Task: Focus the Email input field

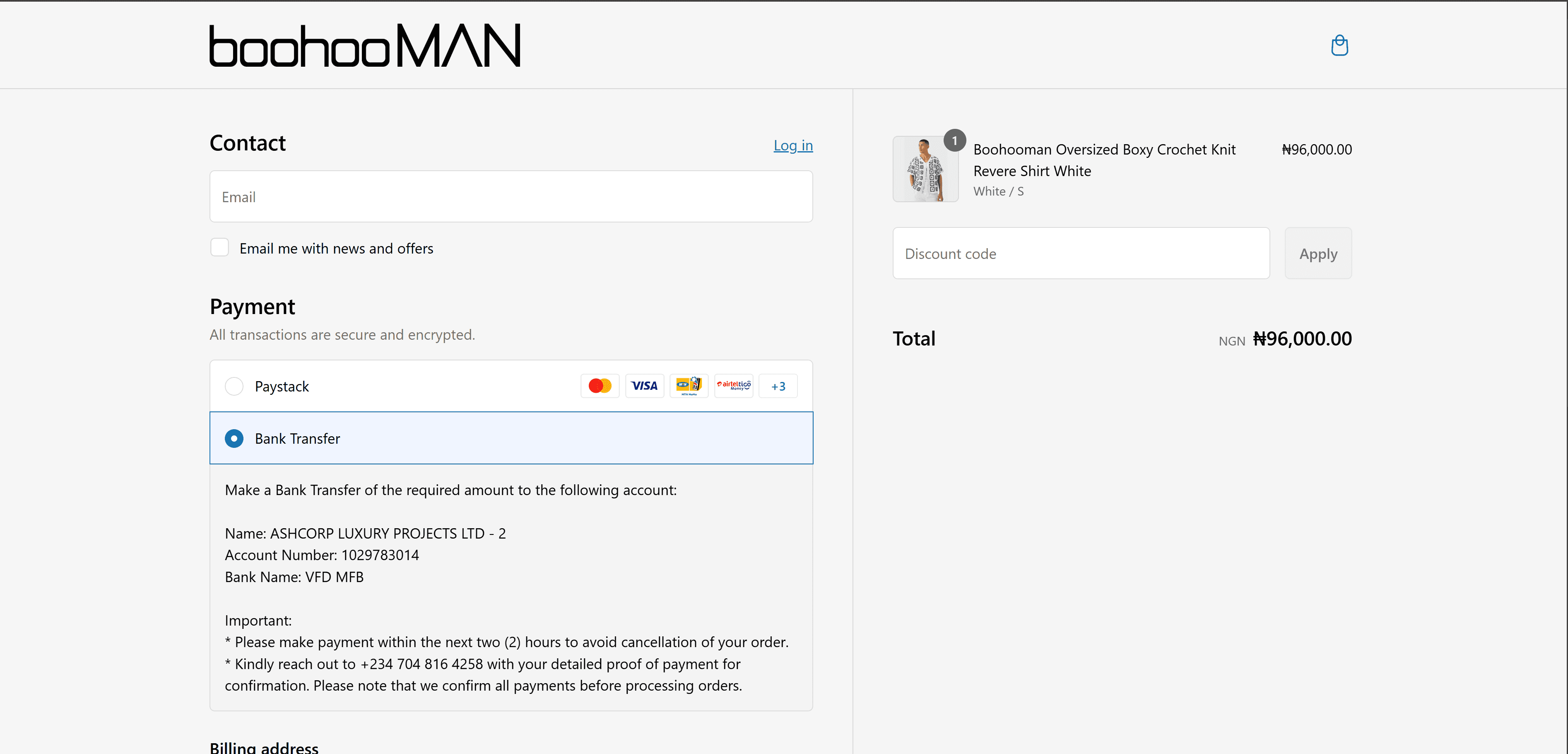Action: 511,197
